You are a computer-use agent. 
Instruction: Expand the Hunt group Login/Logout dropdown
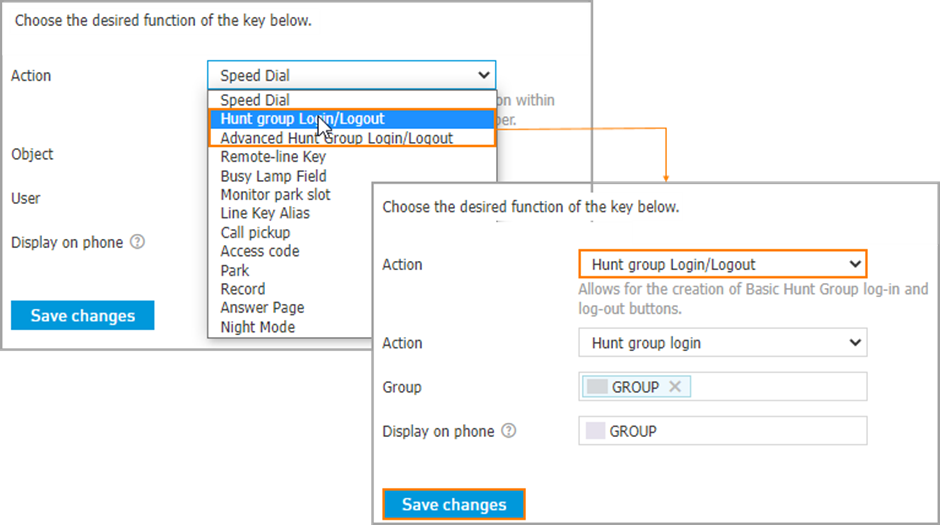(x=722, y=264)
